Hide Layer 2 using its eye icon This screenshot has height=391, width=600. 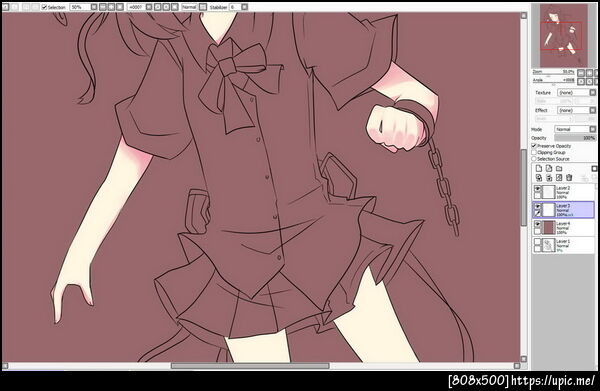[538, 189]
